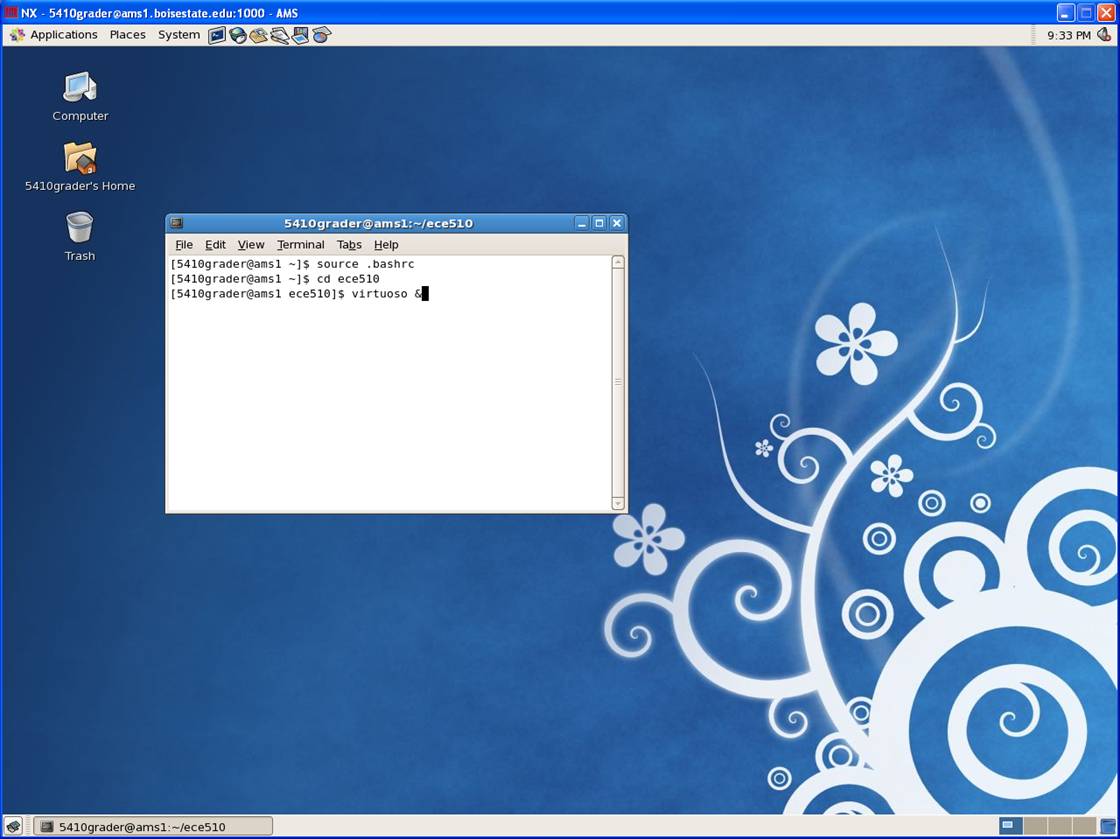Open the Trash desktop icon

[80, 229]
